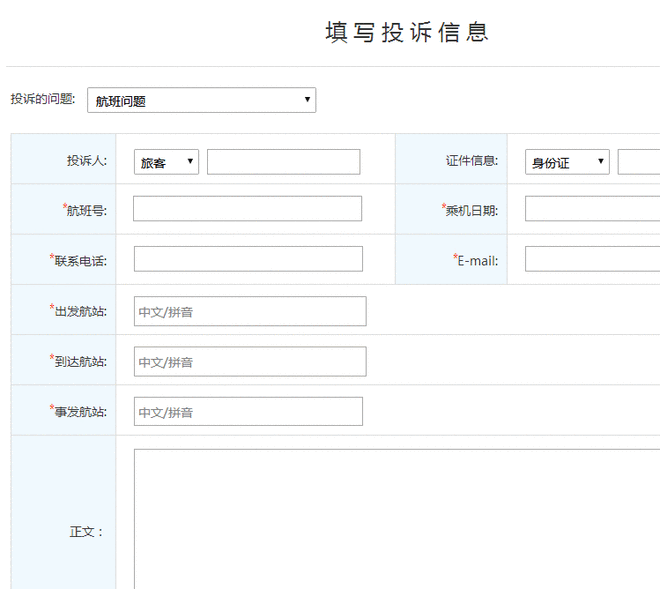Image resolution: width=660 pixels, height=589 pixels.
Task: Click the 投诉的问题 label text
Action: click(x=43, y=99)
